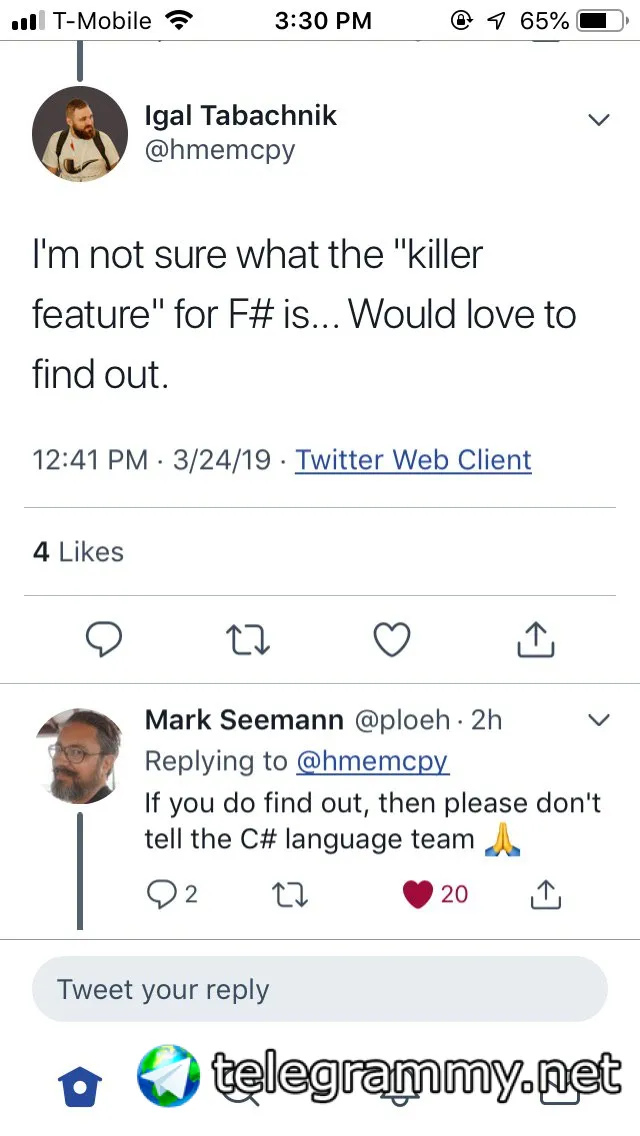Tap the @hmemcpy mention in the reply

(x=372, y=761)
